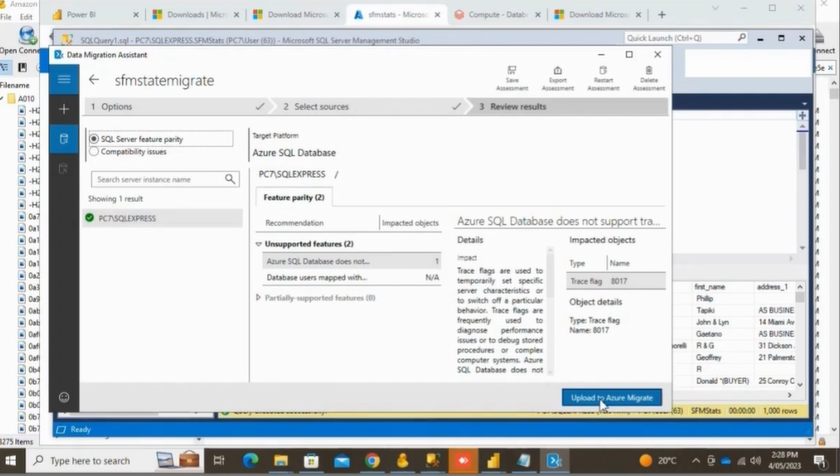Open Windows Start menu
This screenshot has width=840, height=476.
pos(11,460)
